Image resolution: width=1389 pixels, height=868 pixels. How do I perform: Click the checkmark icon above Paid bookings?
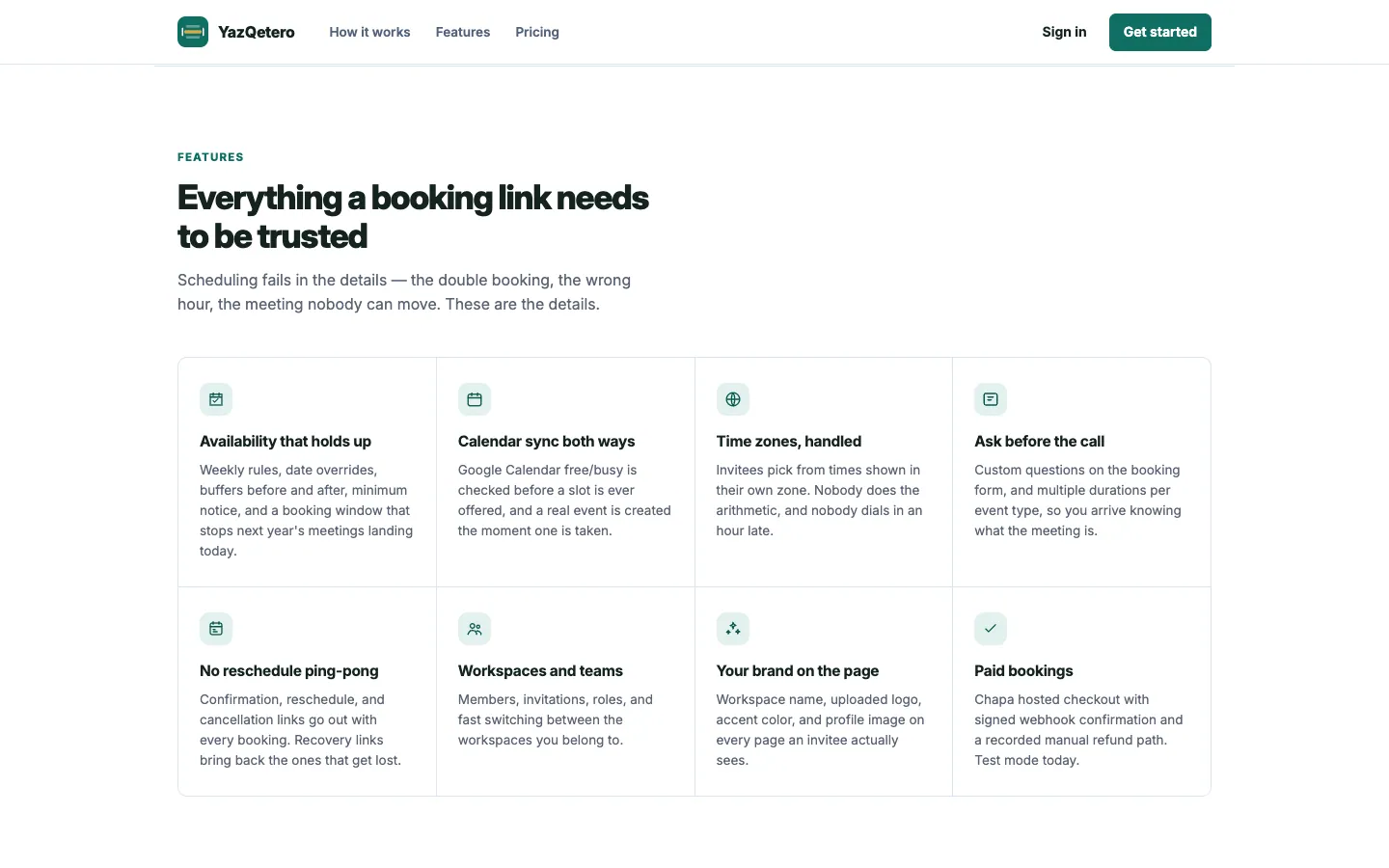coord(991,629)
